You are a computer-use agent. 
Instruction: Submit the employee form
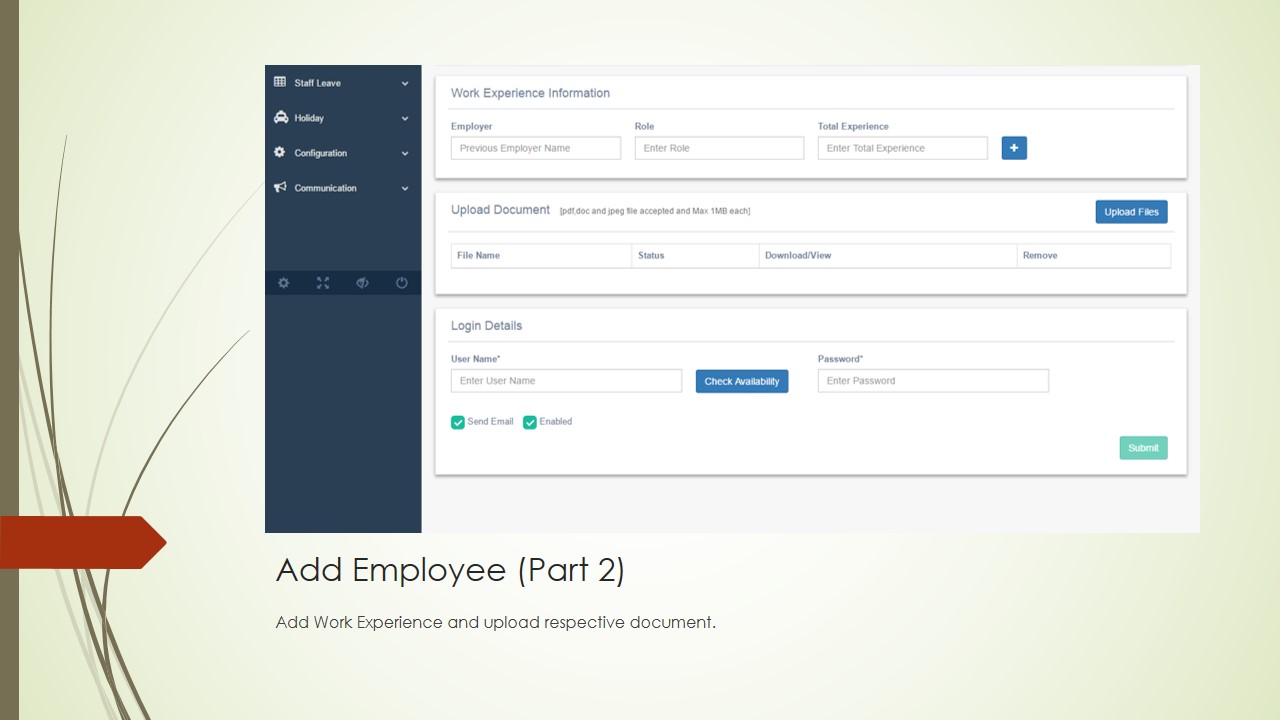click(1143, 448)
